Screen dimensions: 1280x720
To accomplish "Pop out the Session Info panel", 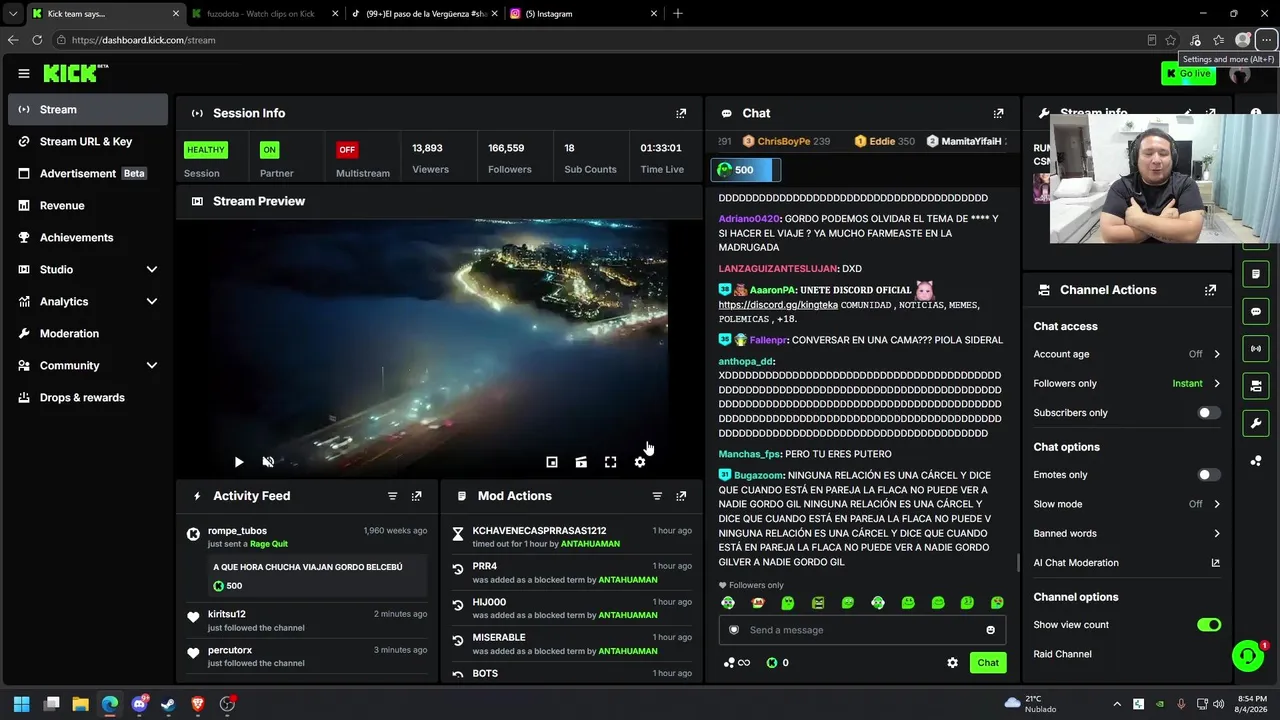I will click(681, 114).
